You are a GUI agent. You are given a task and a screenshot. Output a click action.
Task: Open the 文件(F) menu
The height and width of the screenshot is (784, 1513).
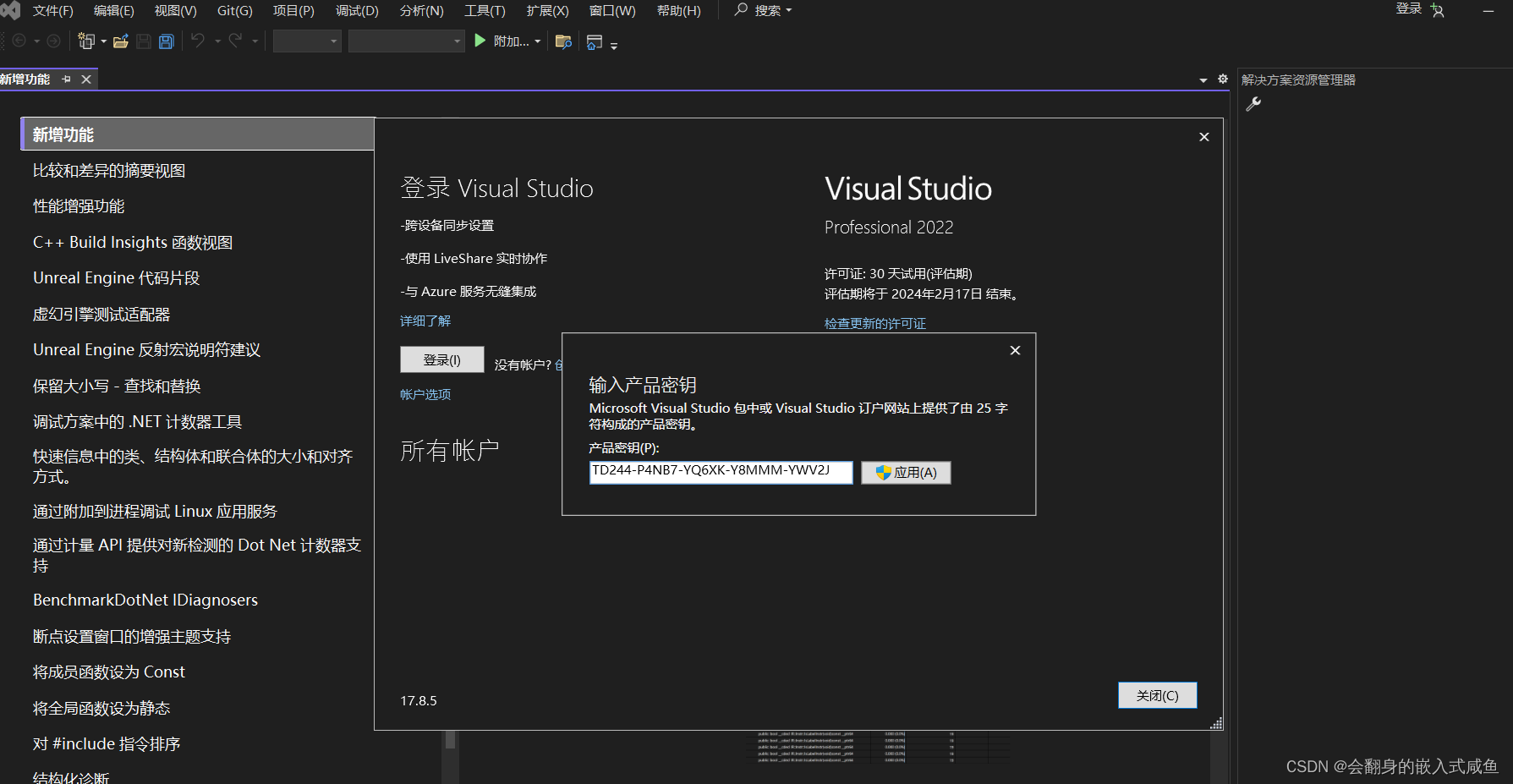(x=52, y=10)
